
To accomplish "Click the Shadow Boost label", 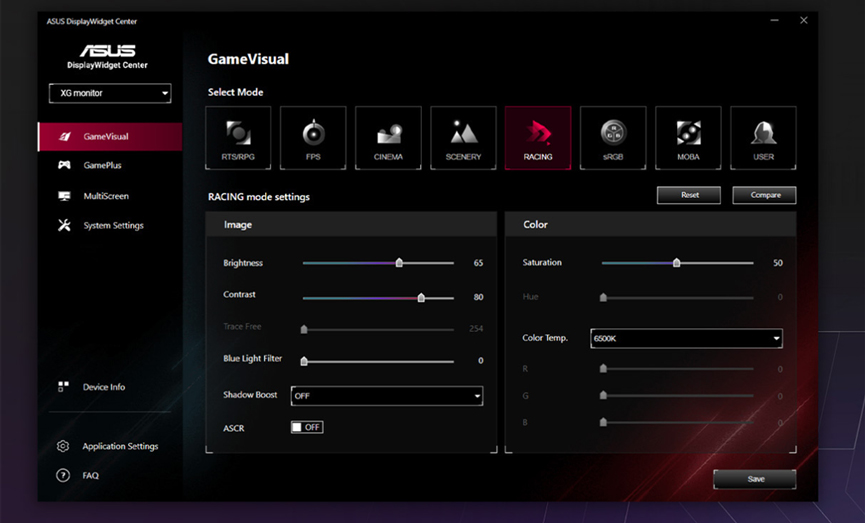I will [x=250, y=394].
